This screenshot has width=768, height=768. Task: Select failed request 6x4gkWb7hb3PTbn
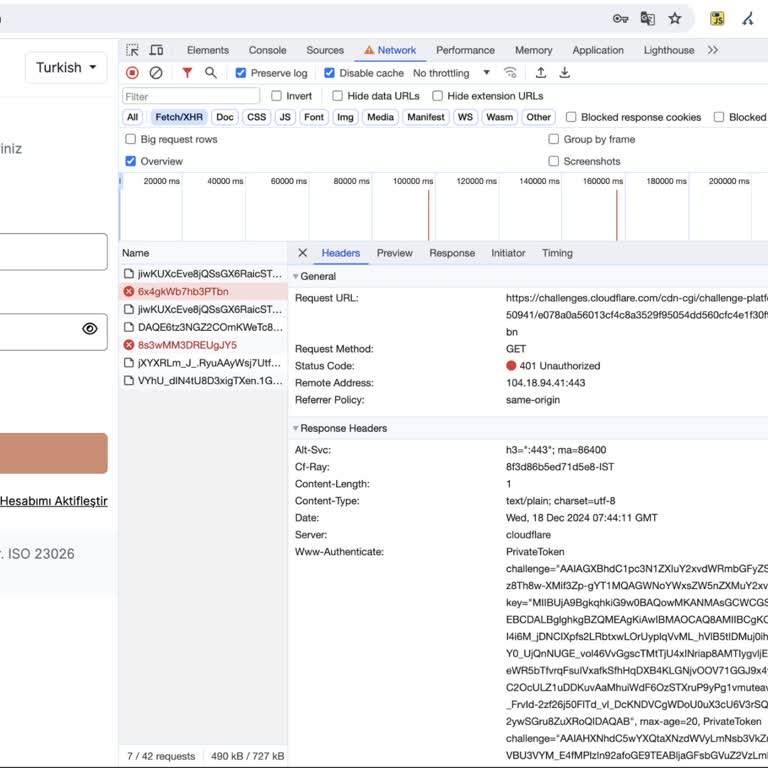(x=203, y=291)
